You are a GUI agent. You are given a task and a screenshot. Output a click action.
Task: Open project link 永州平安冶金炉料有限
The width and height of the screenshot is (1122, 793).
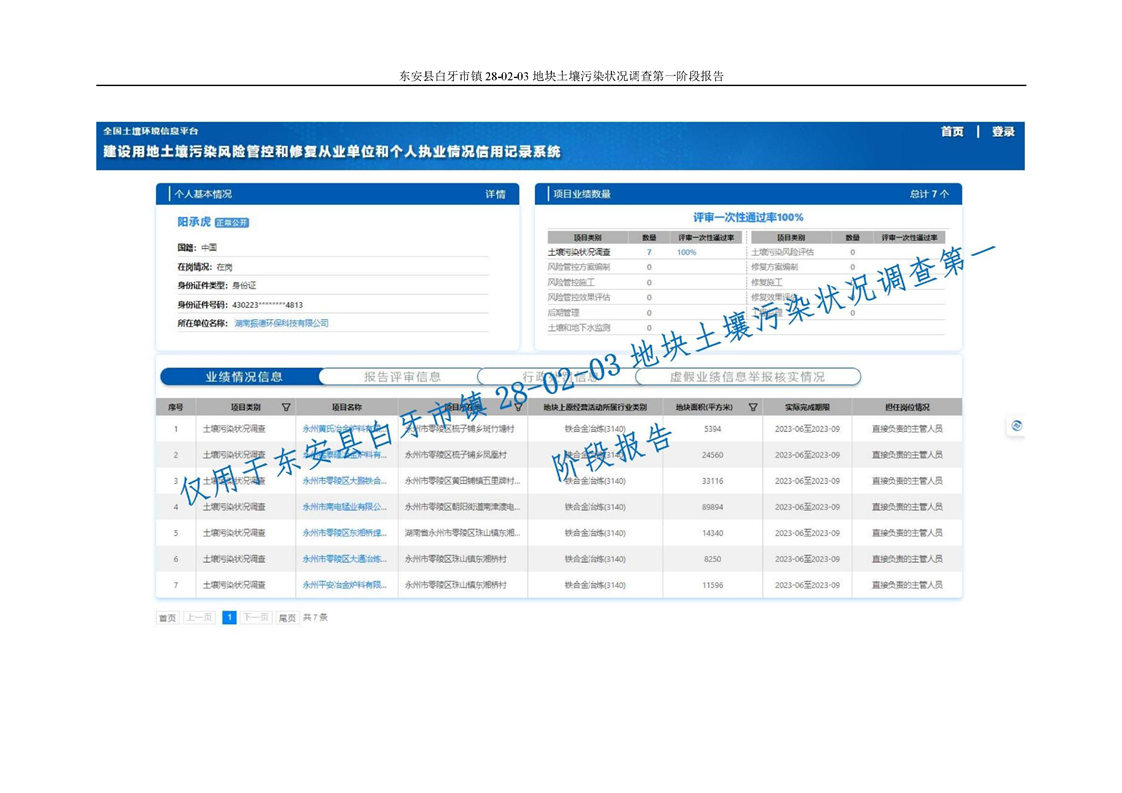click(x=345, y=585)
